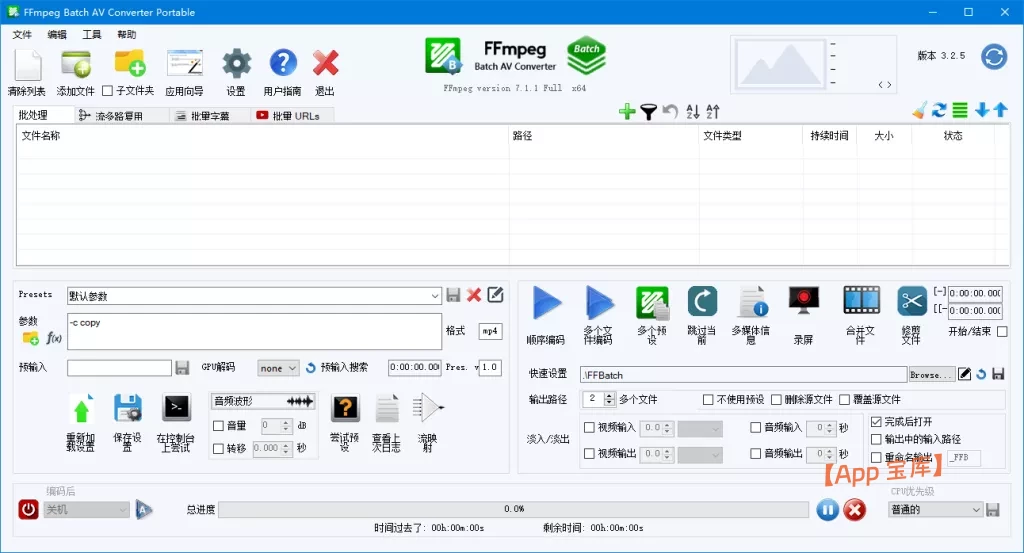The image size is (1024, 553).
Task: Click the blue move up arrow
Action: pyautogui.click(x=1000, y=110)
